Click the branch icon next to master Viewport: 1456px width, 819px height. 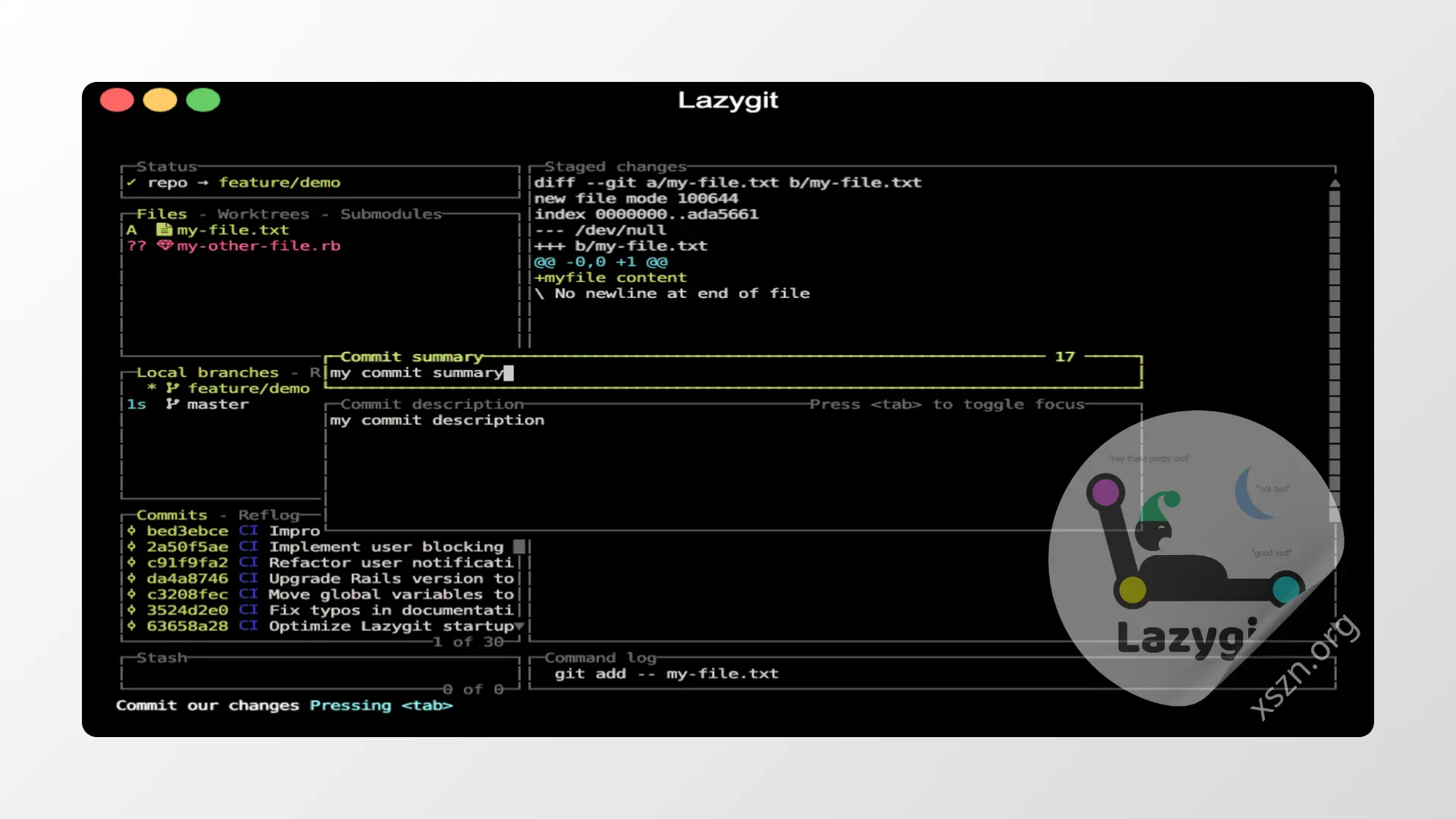173,404
